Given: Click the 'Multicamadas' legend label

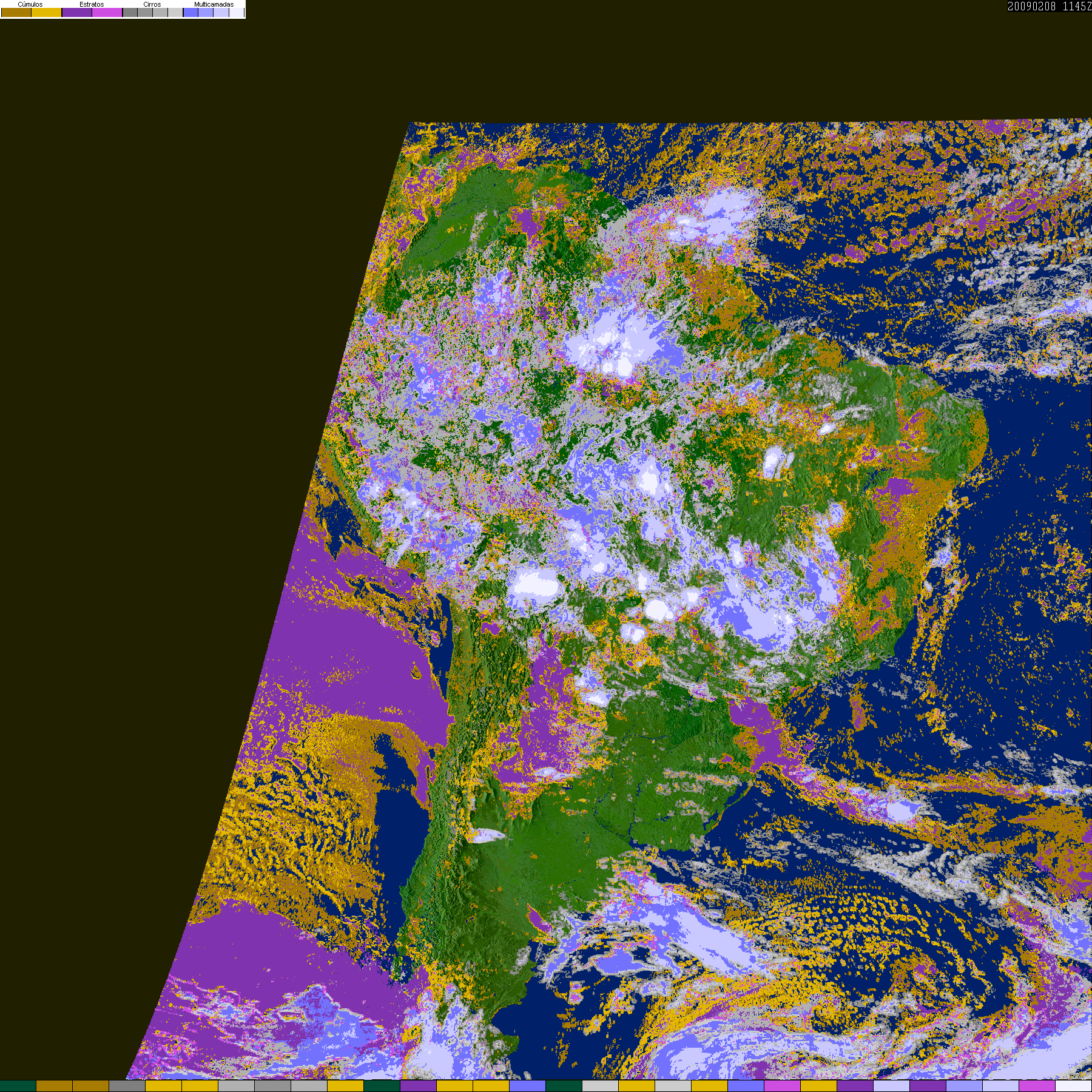Looking at the screenshot, I should [x=214, y=4].
